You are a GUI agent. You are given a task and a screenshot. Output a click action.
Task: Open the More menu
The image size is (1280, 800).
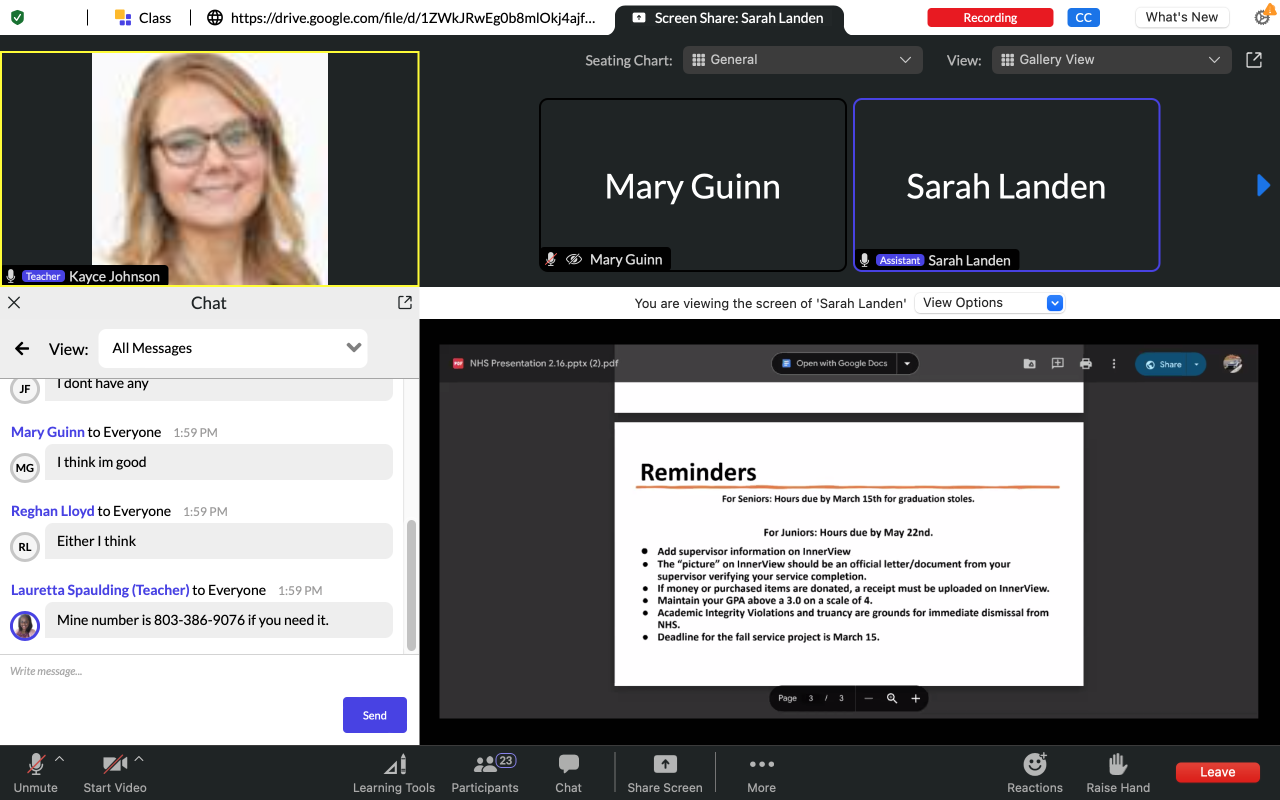pos(761,766)
